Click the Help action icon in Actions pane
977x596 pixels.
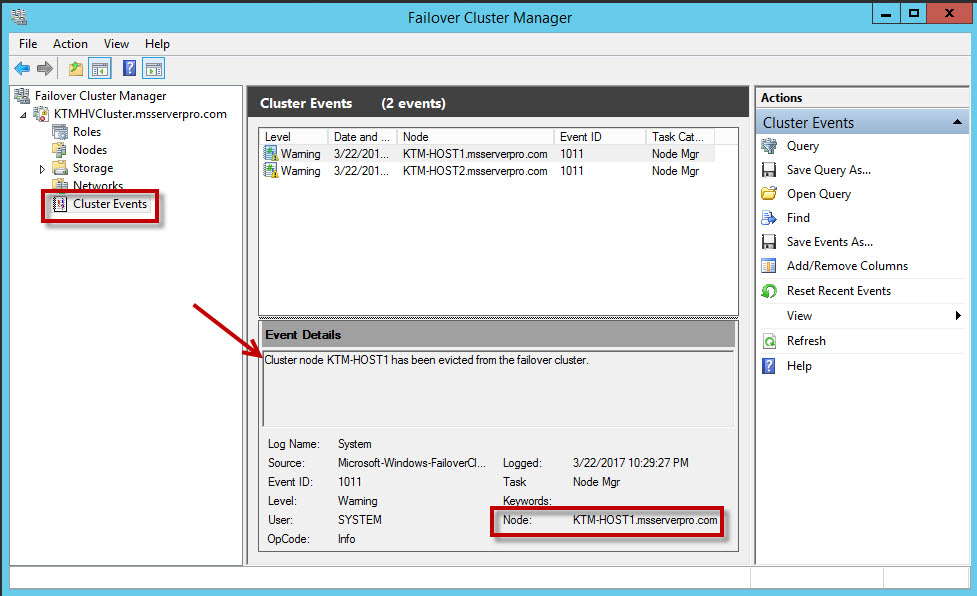pos(769,366)
